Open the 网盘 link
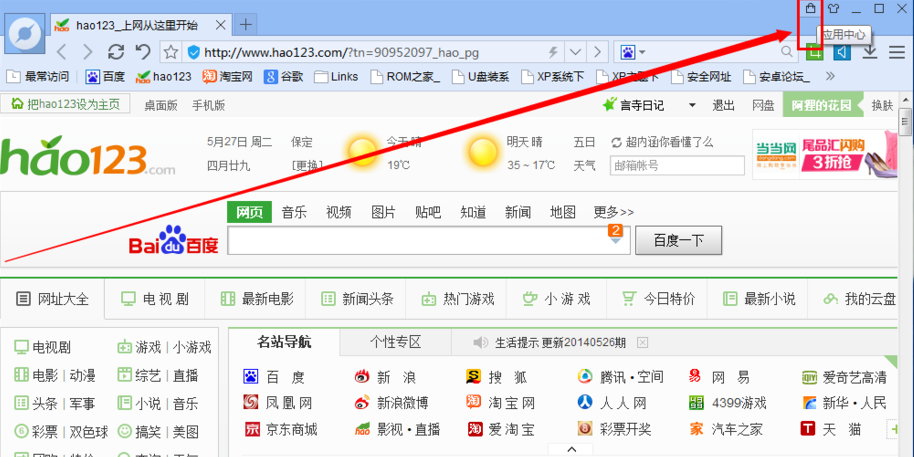 763,106
